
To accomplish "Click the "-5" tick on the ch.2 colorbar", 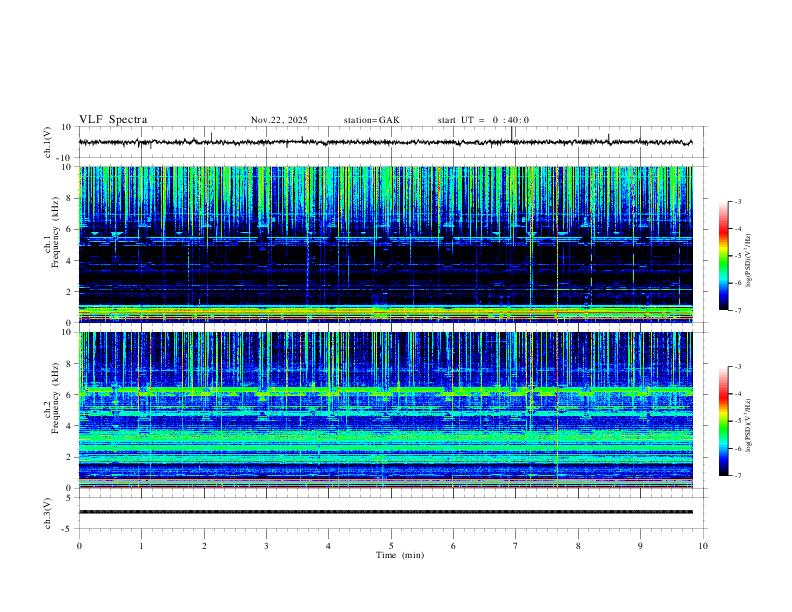I will (x=737, y=421).
